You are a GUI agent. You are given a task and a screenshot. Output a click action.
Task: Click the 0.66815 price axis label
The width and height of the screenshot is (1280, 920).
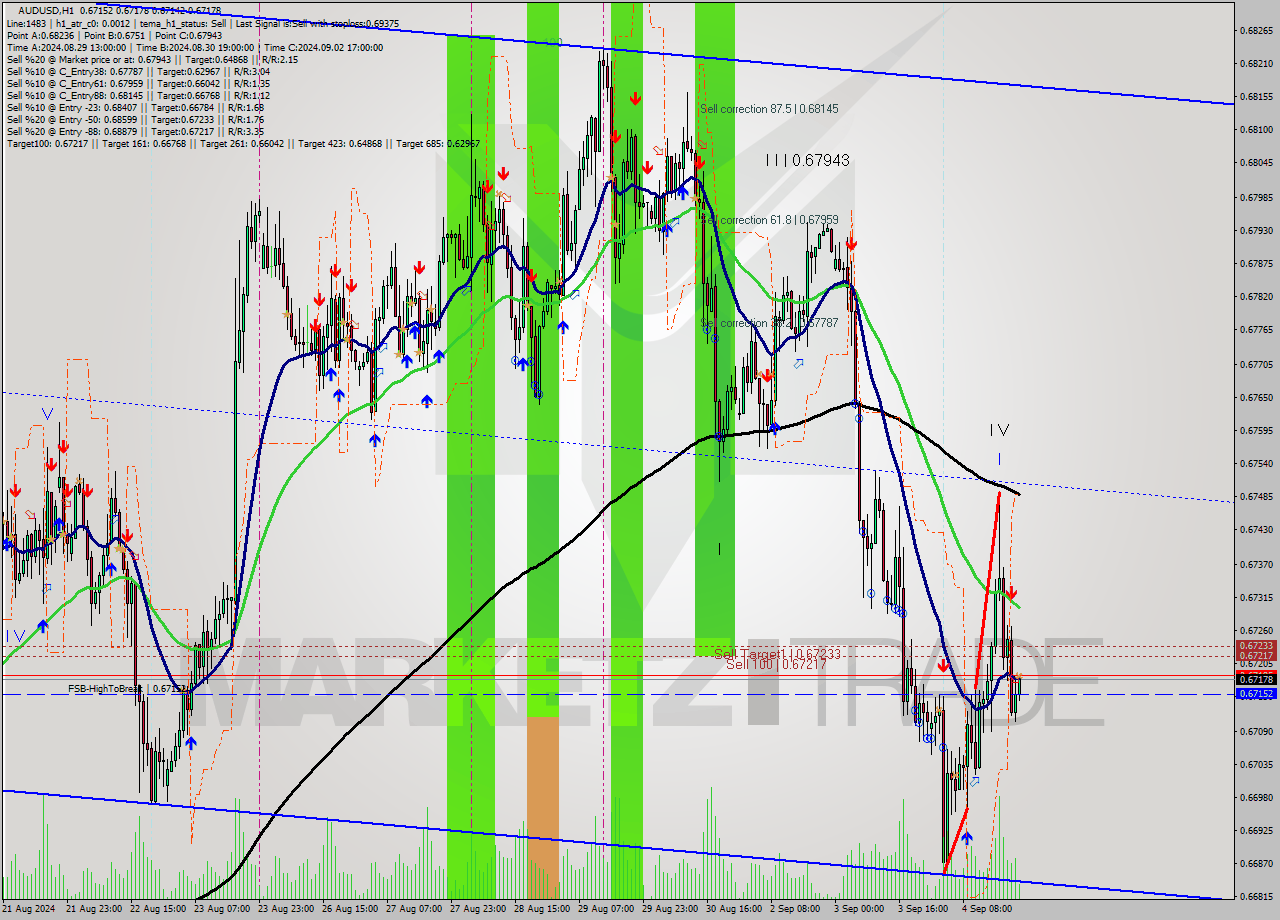coord(1256,898)
